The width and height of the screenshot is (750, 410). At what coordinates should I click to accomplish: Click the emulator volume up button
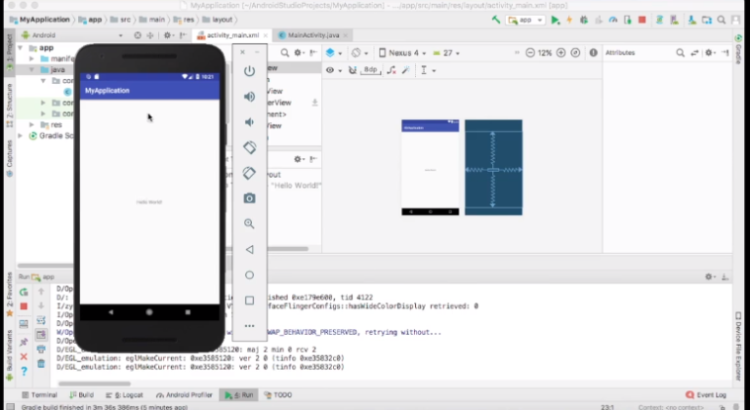tap(250, 96)
